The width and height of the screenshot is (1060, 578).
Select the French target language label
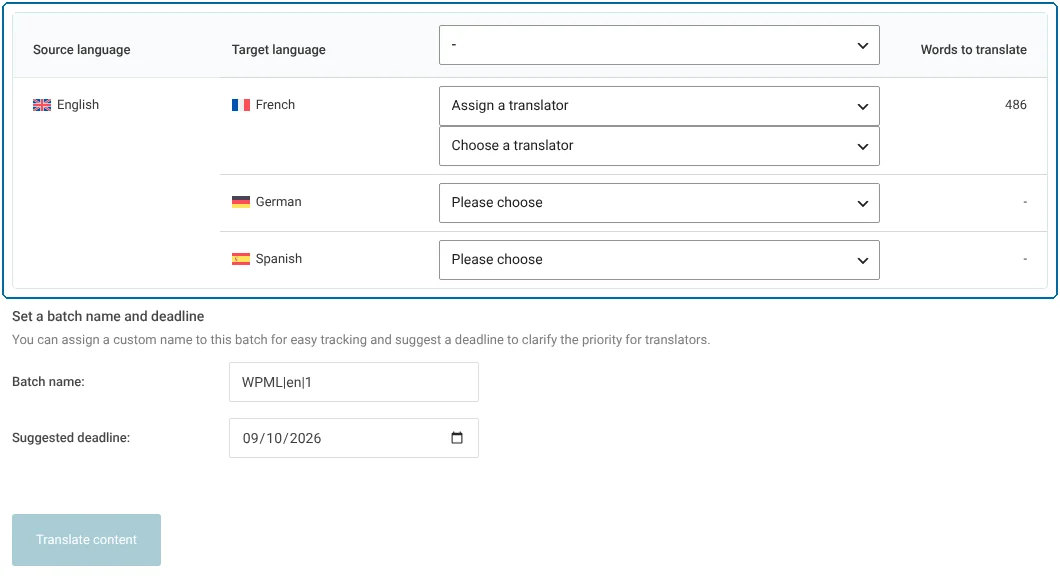coord(275,105)
